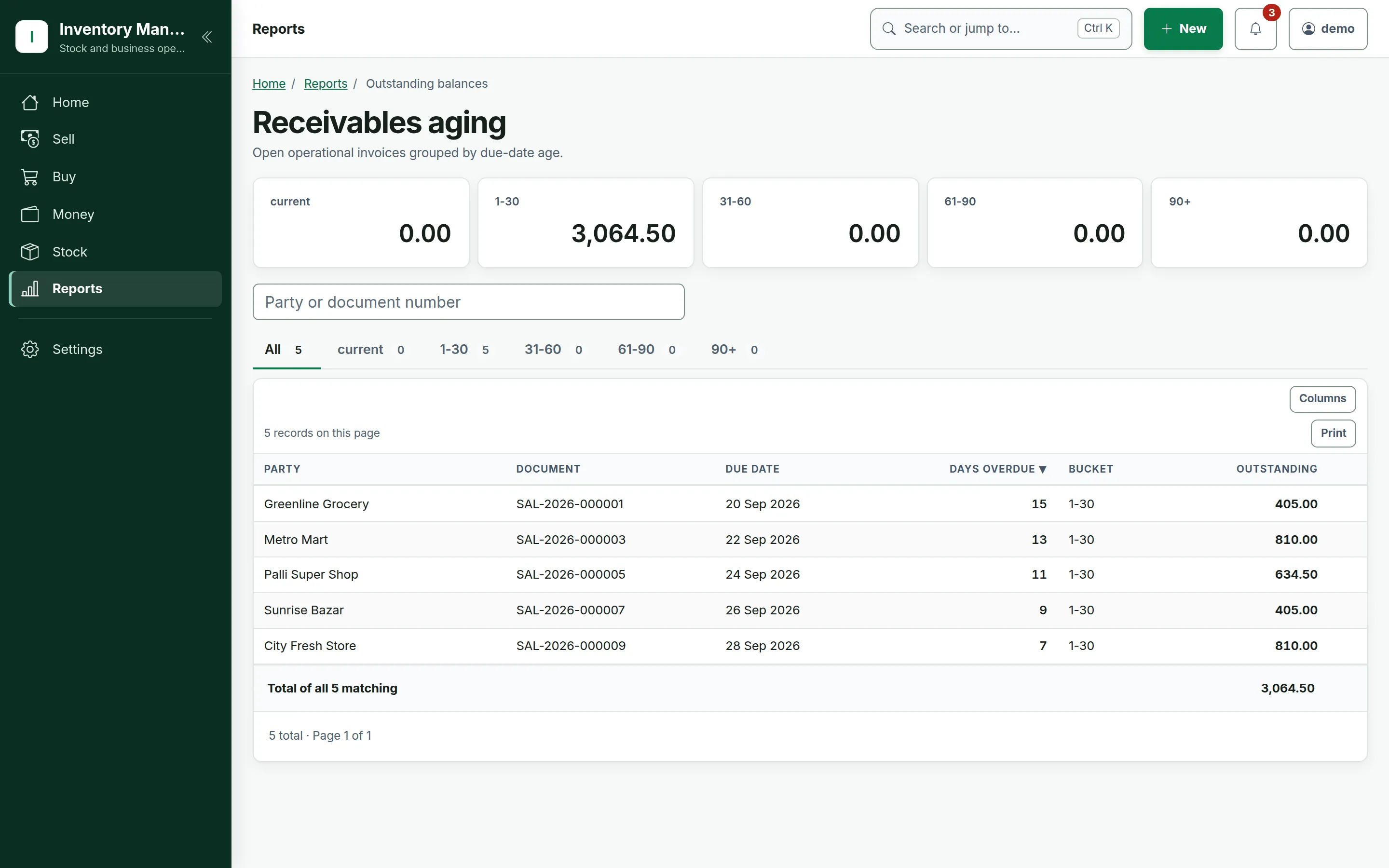Click City Fresh Store party cell

point(310,646)
